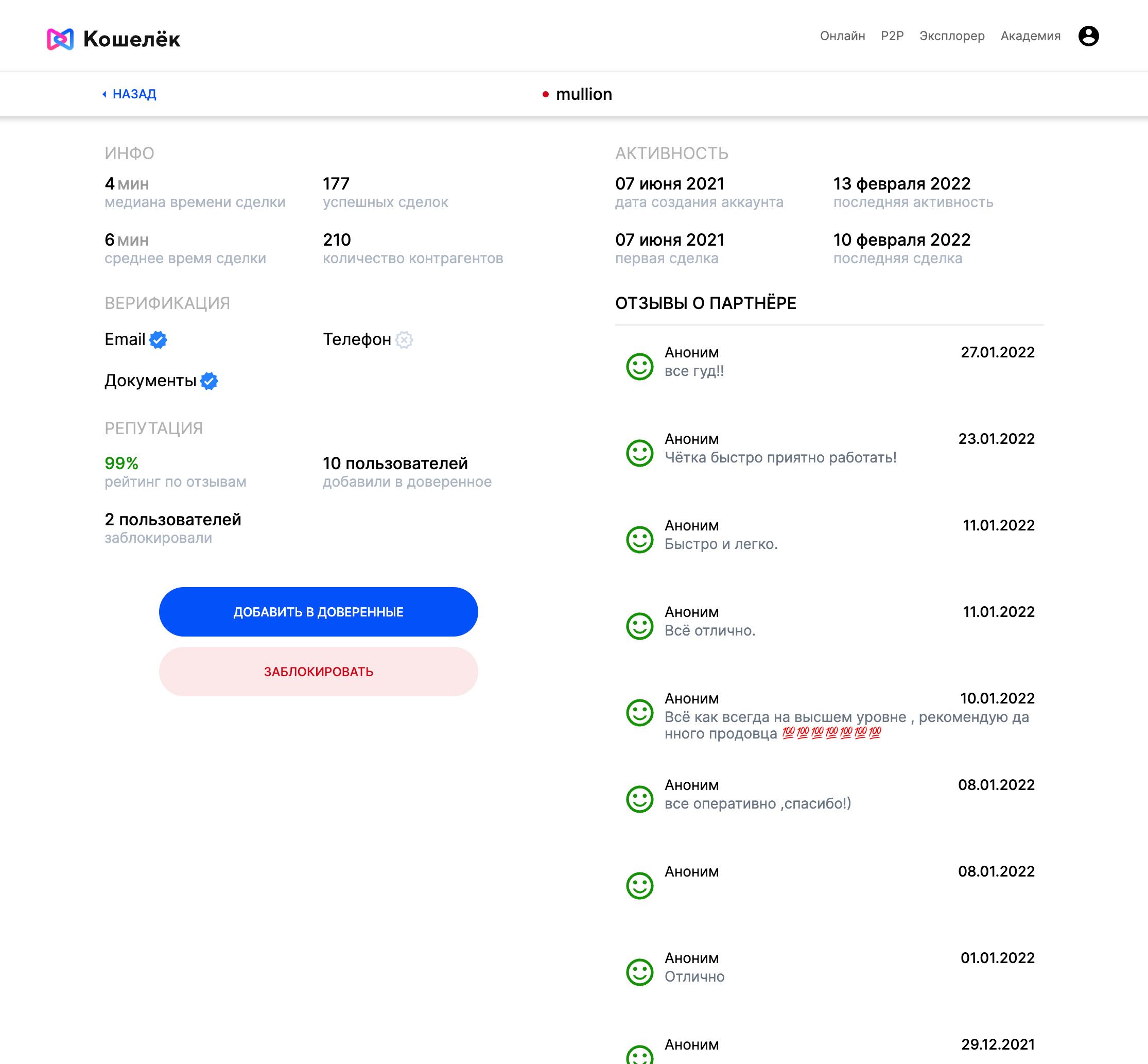Click the Кошелёк logo icon
1148x1064 pixels.
point(60,39)
